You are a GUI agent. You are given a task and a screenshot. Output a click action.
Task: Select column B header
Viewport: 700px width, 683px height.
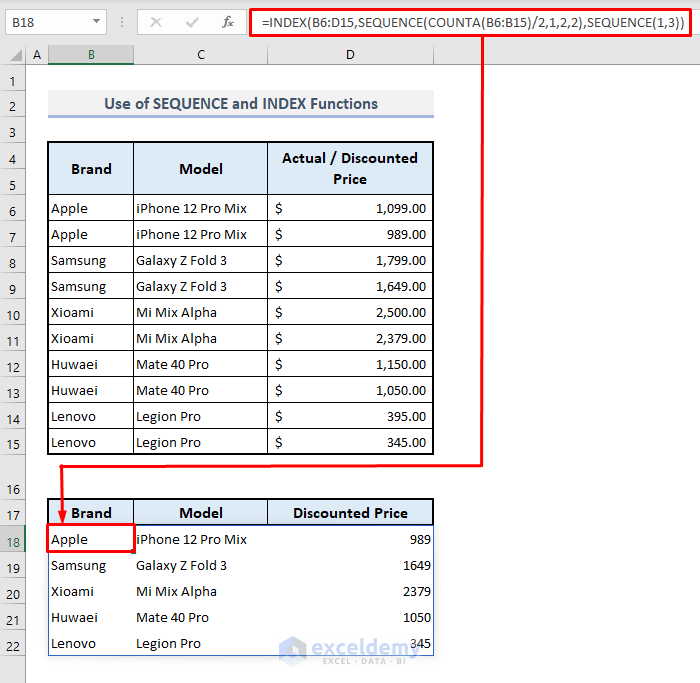coord(91,55)
